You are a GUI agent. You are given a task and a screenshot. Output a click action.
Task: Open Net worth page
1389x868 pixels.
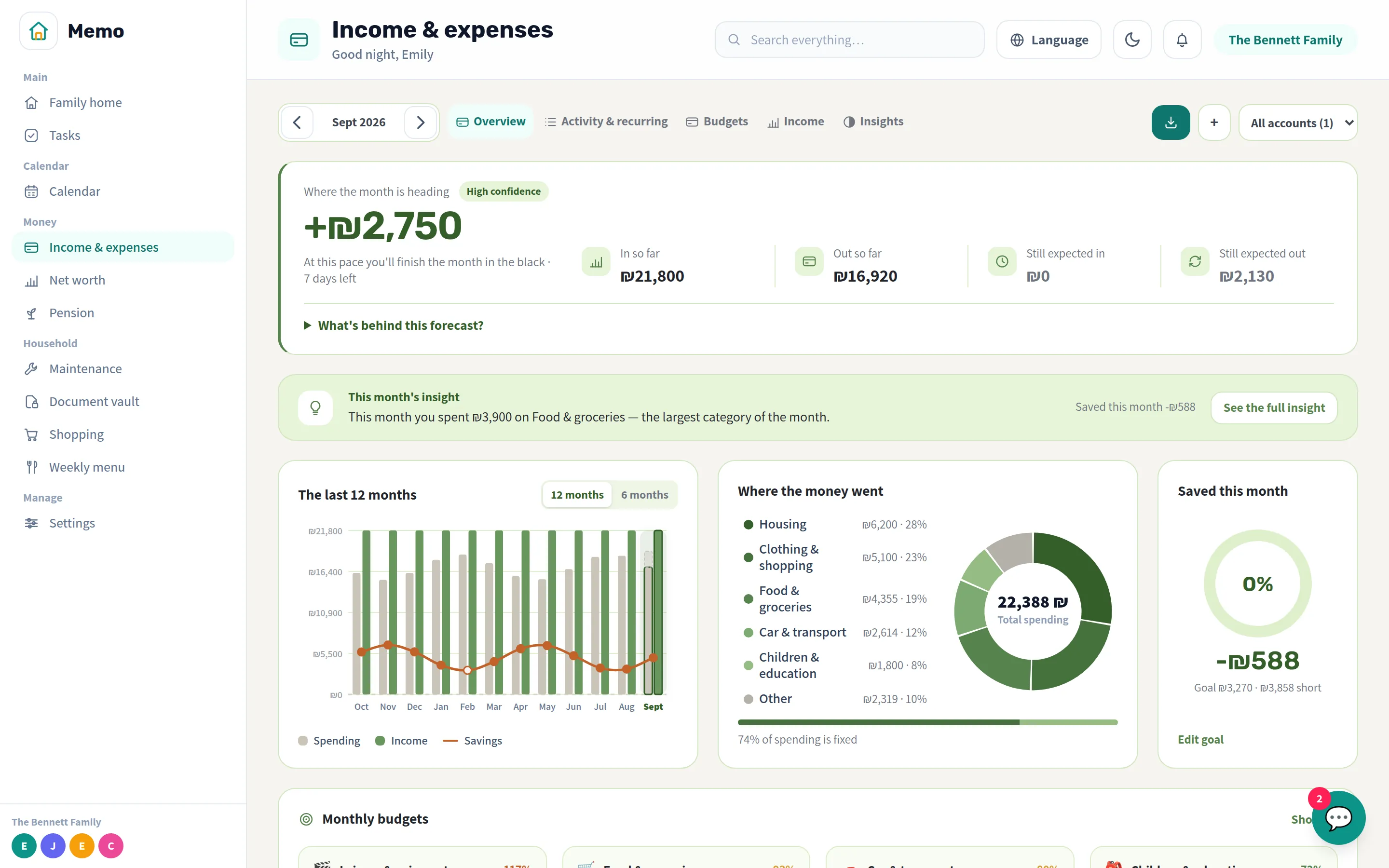pos(123,280)
